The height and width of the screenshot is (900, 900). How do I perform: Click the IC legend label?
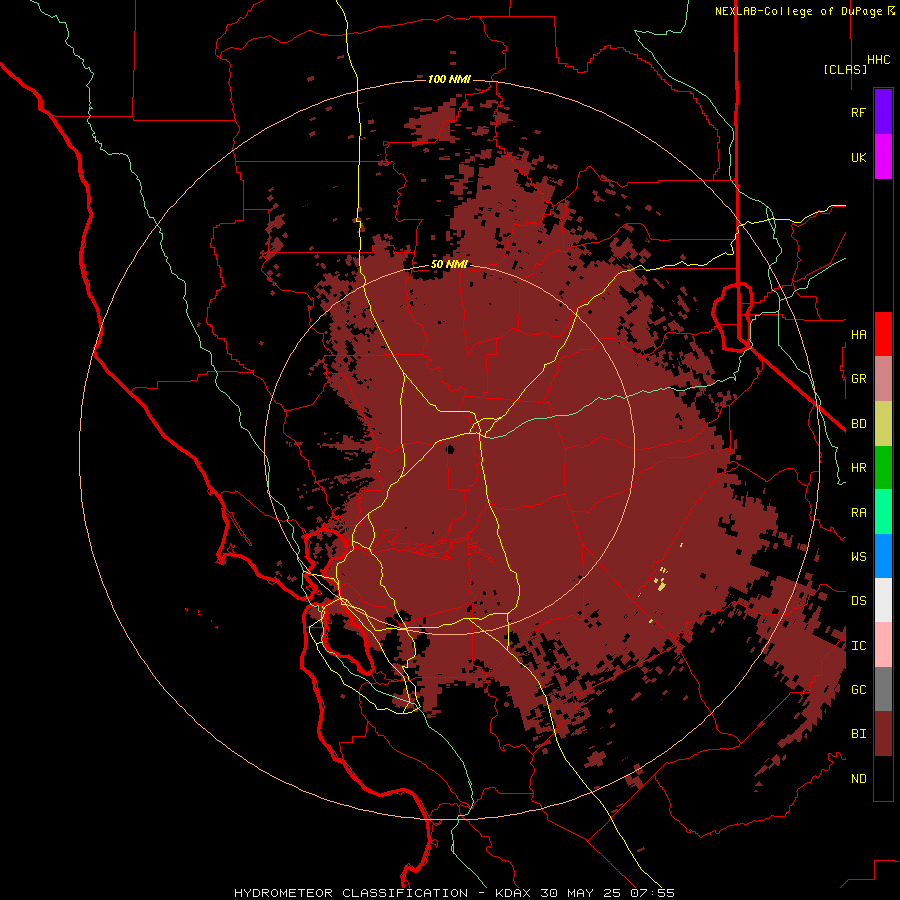click(858, 646)
